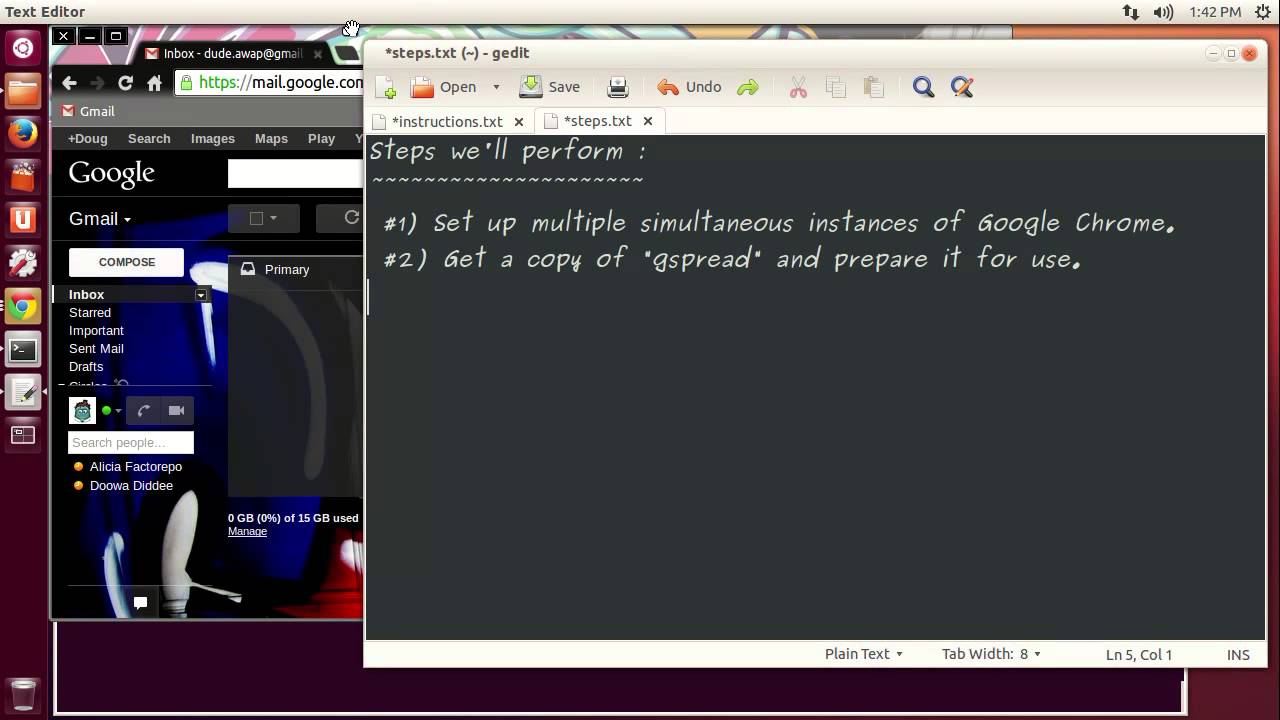Click the COMPOSE button

(x=126, y=262)
